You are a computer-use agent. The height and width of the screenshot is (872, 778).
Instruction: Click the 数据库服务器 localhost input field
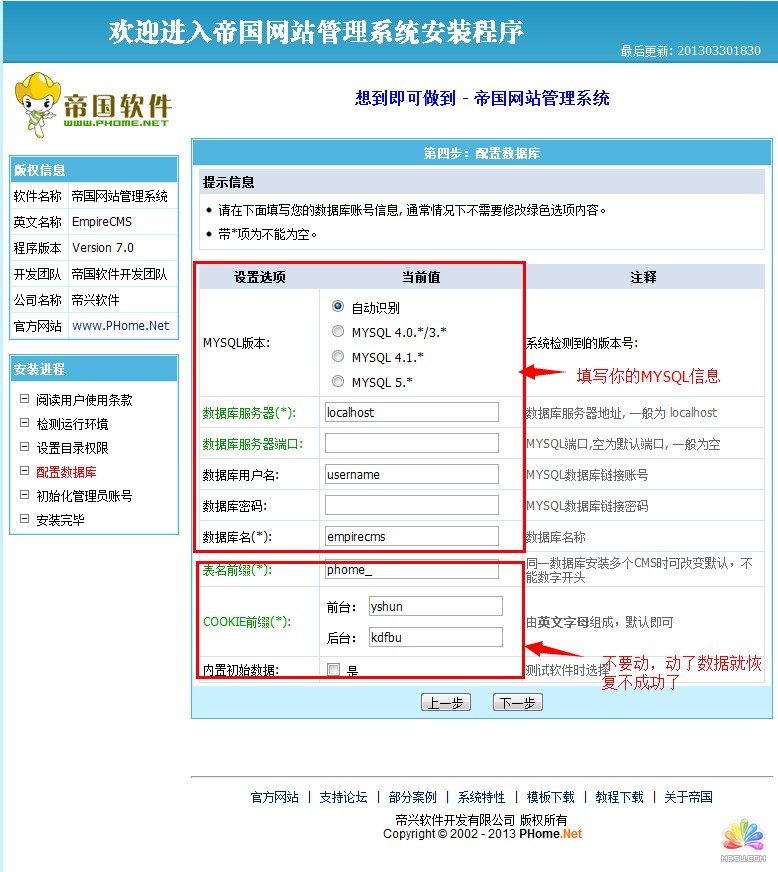(411, 412)
